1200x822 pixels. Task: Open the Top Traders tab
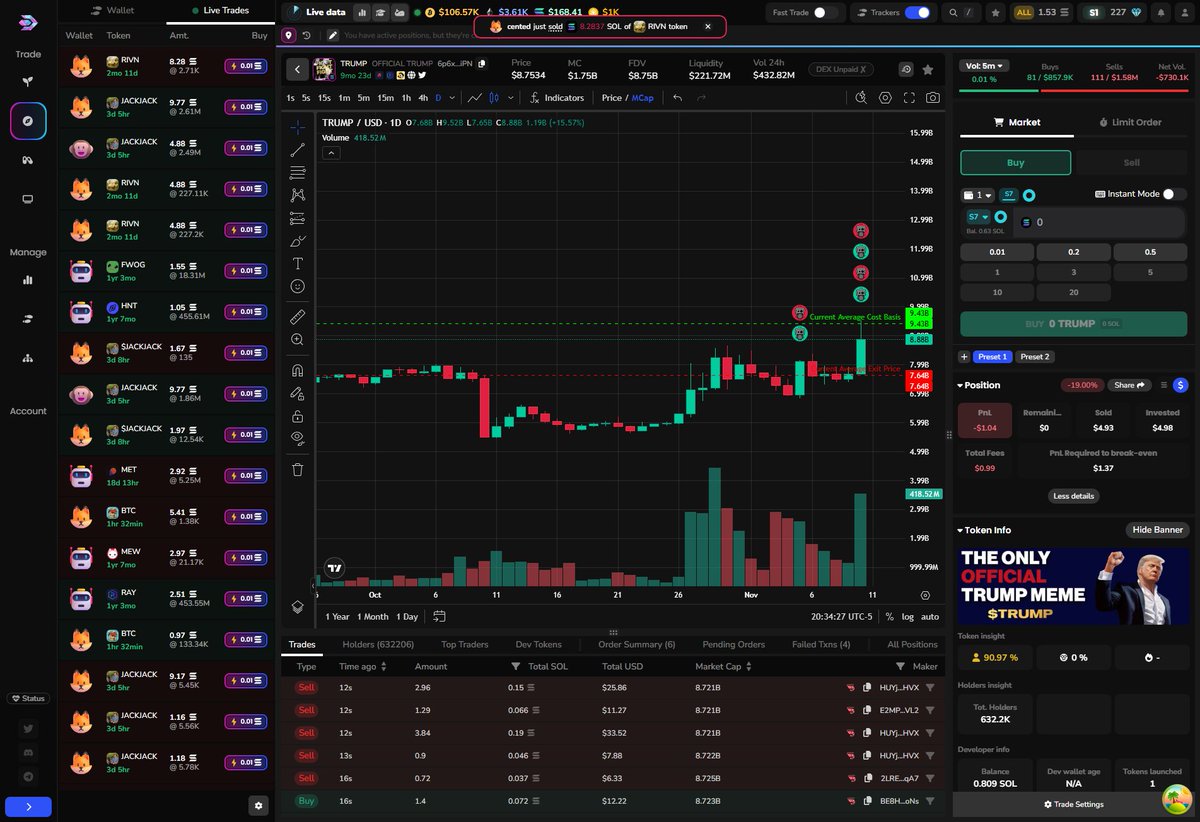coord(465,645)
